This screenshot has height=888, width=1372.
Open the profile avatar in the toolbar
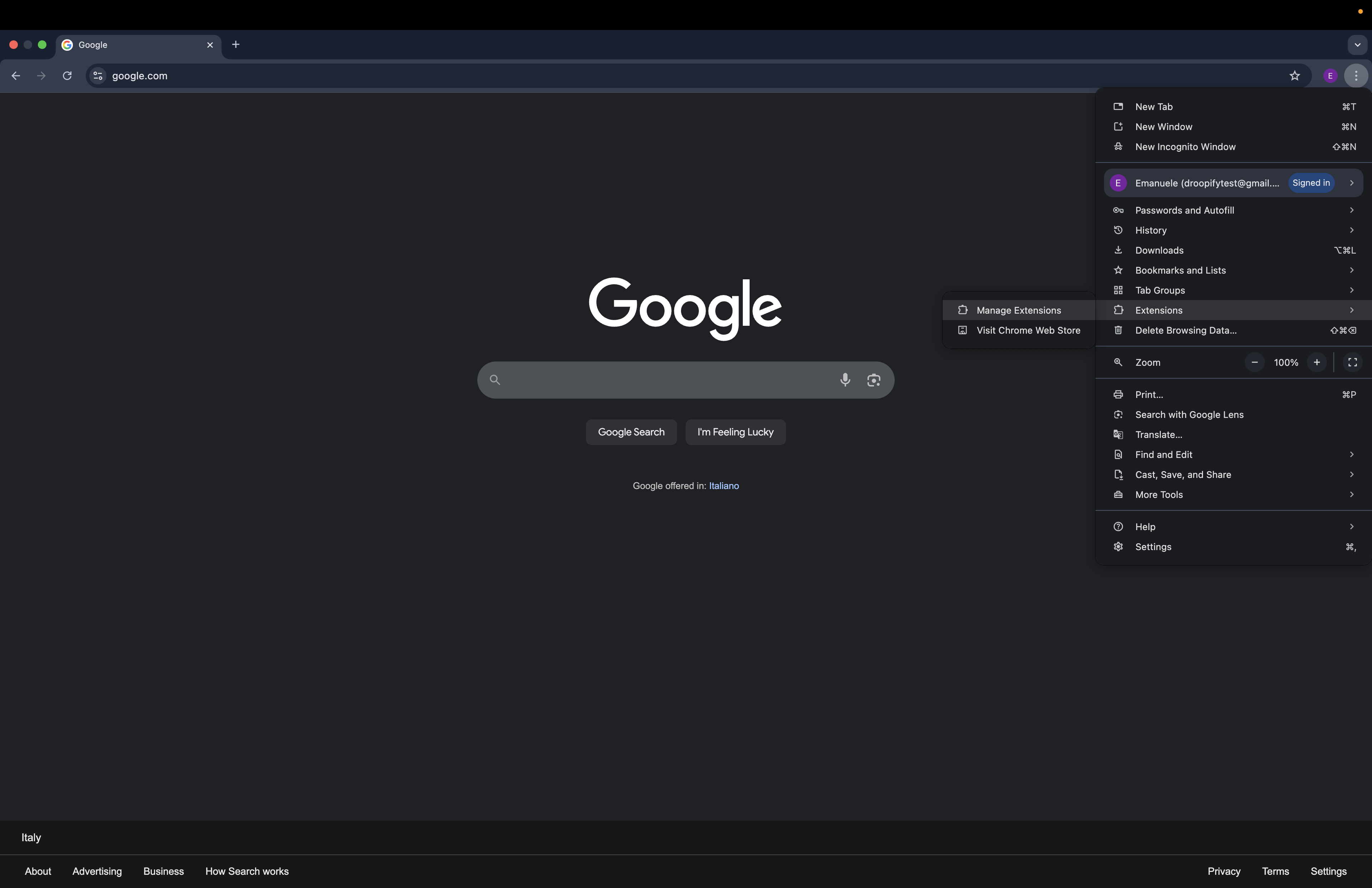click(1330, 75)
